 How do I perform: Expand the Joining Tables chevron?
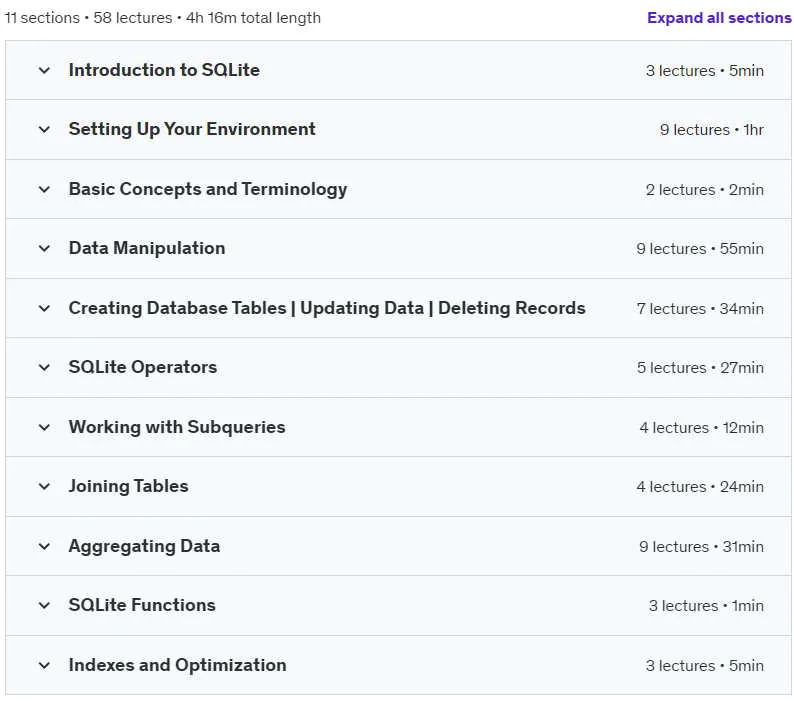[x=45, y=486]
